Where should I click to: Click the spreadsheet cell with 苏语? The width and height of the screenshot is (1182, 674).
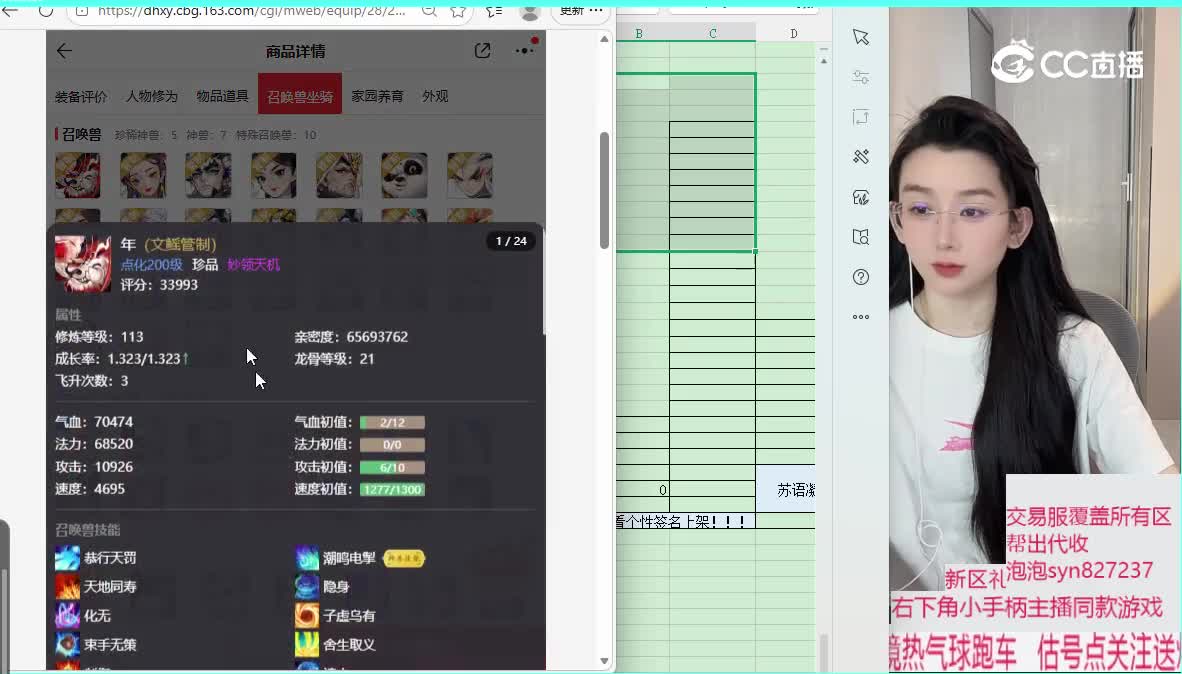785,490
